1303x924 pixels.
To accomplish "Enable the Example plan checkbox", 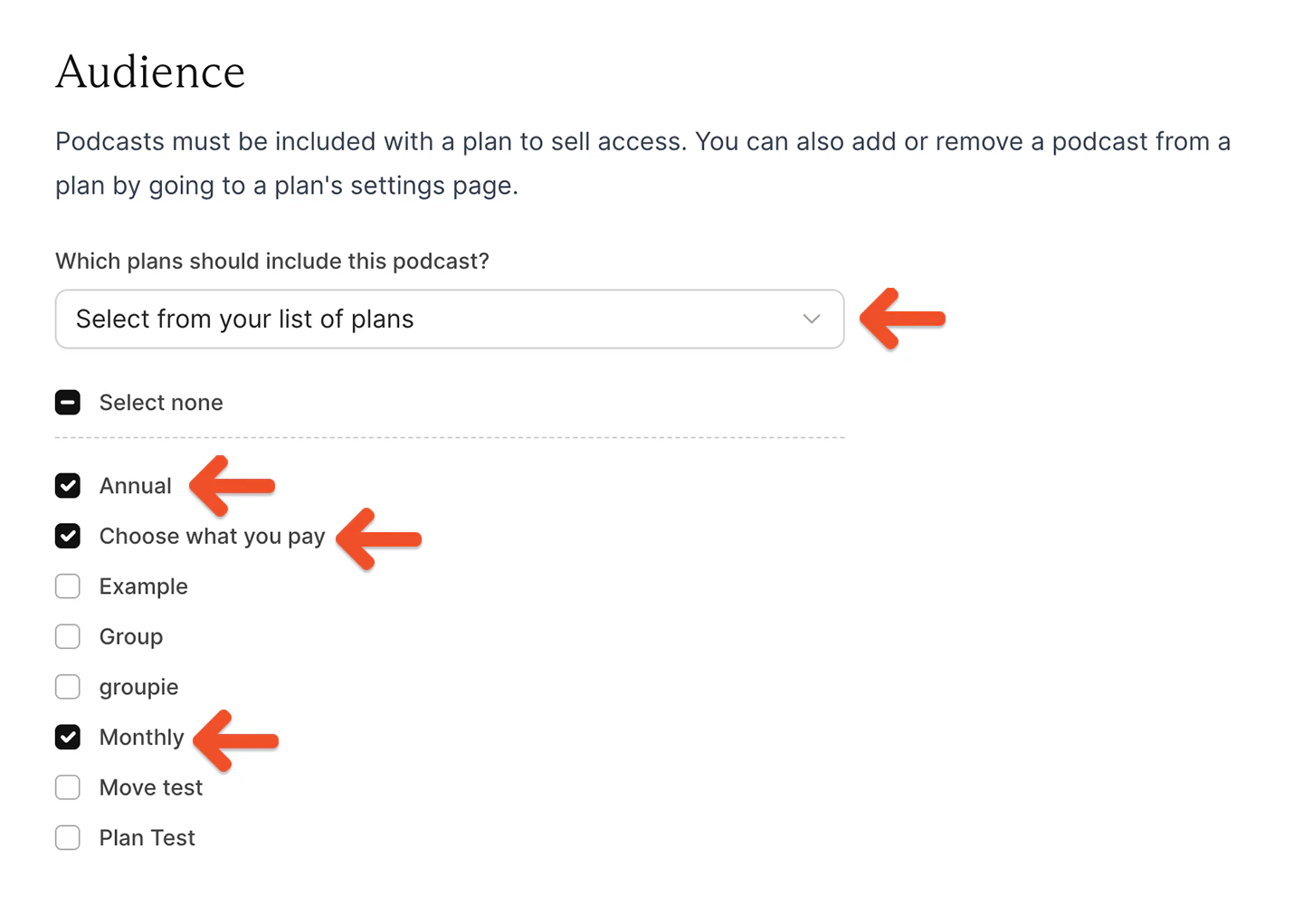I will 68,586.
